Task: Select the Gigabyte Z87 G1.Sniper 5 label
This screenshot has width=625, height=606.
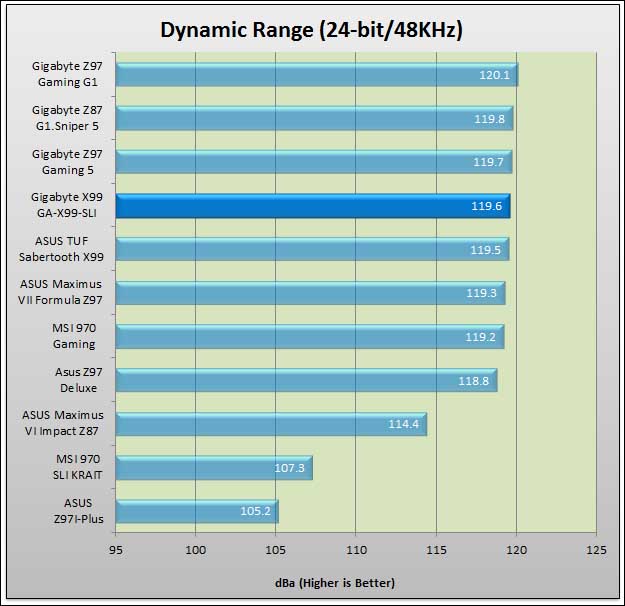Action: [x=67, y=118]
